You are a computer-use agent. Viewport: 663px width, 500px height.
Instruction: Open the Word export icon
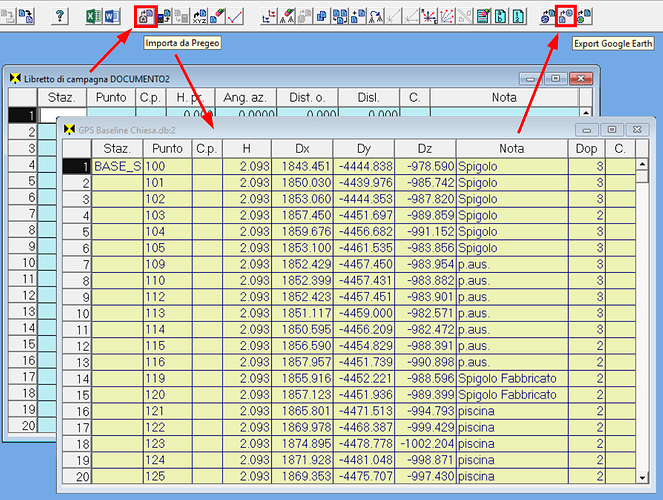pos(112,17)
